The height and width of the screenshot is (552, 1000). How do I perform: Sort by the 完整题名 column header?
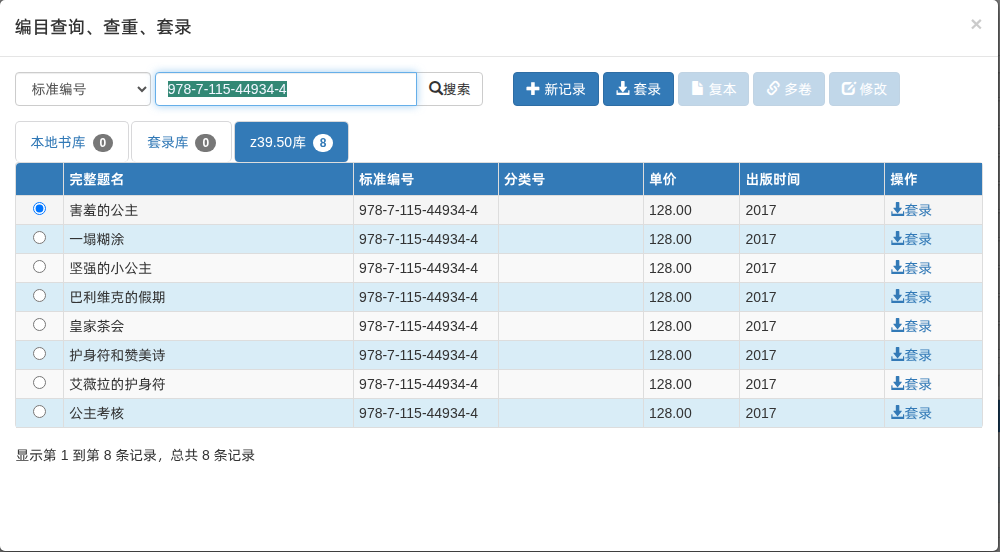click(97, 179)
